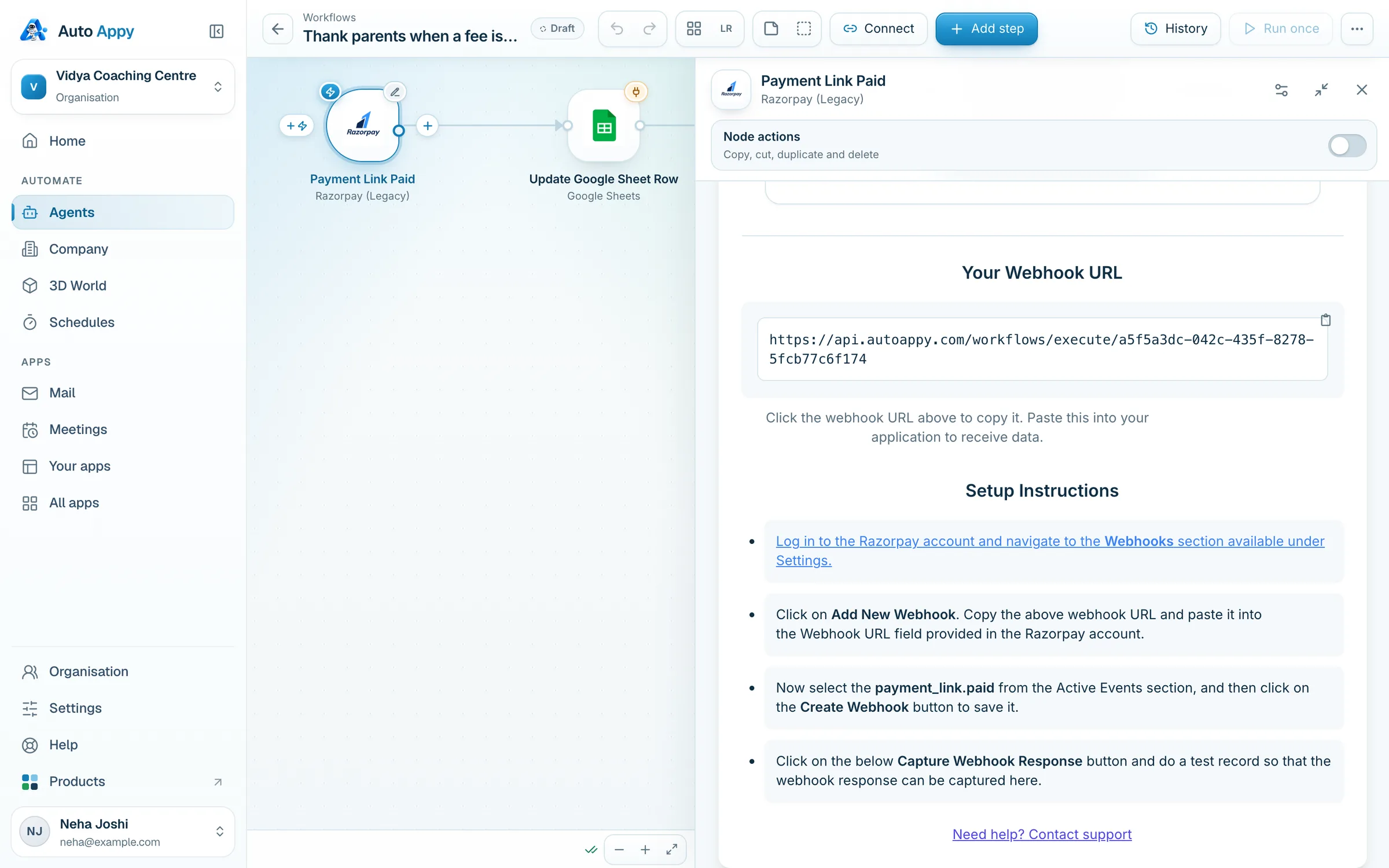Activate the dashed selection box tool
The image size is (1389, 868).
point(803,28)
